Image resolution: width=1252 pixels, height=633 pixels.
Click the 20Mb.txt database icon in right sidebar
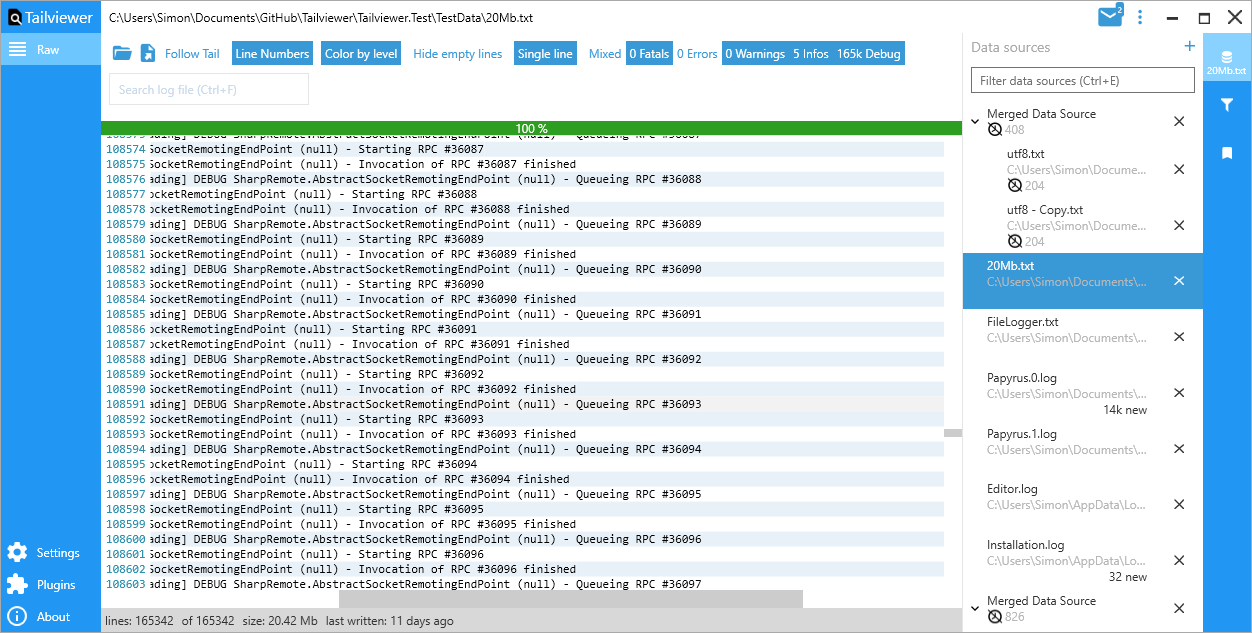tap(1226, 58)
